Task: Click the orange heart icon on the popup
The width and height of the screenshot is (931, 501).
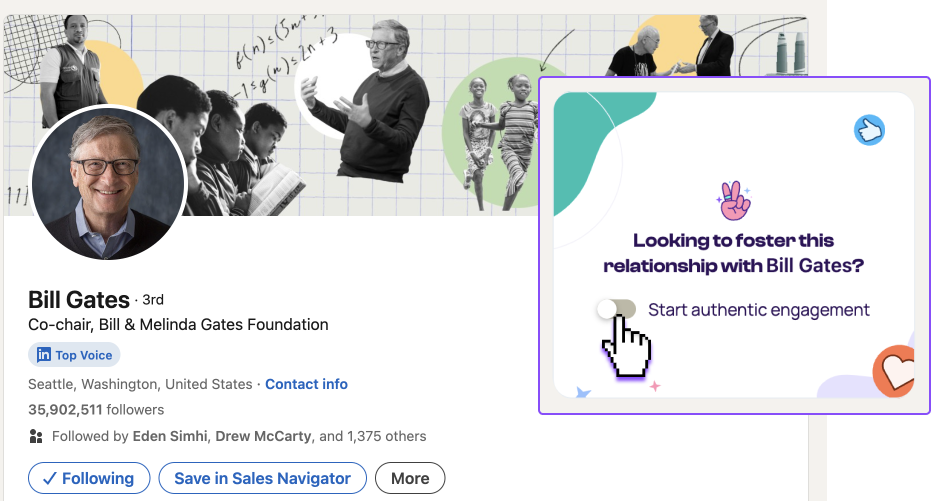Action: [895, 372]
